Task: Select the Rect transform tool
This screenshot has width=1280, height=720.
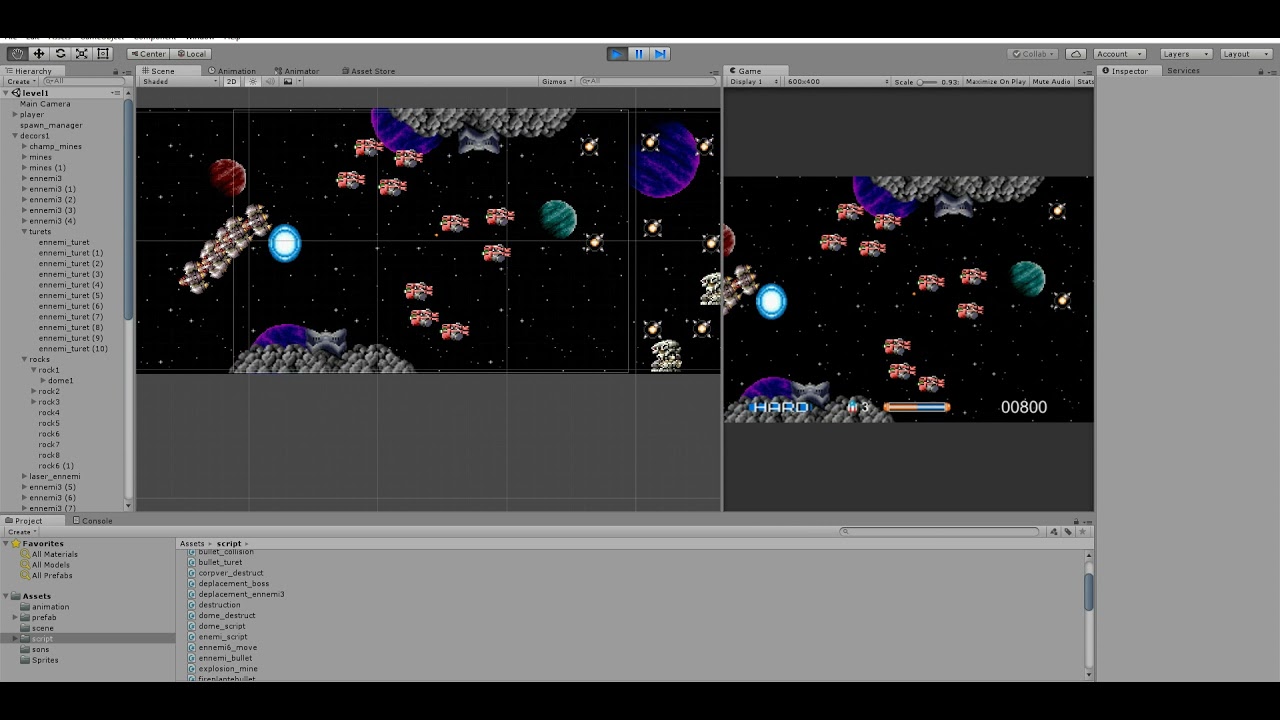Action: (x=102, y=54)
